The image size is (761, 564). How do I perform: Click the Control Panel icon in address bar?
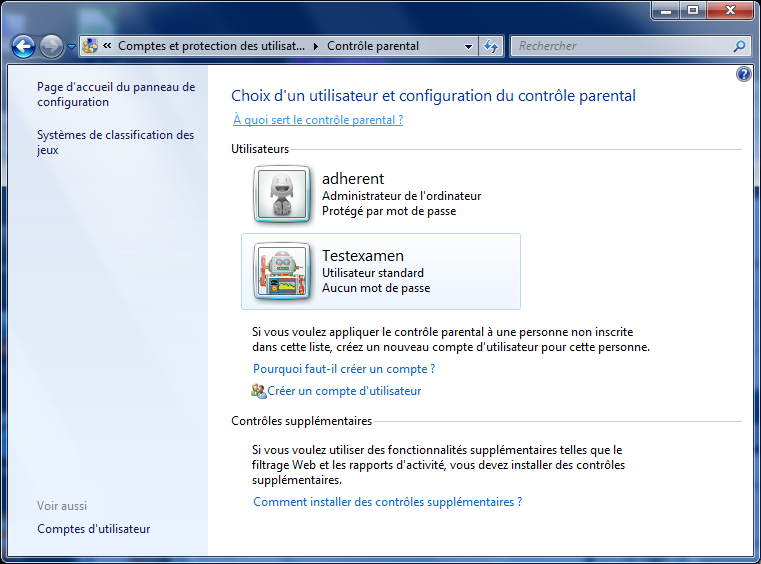coord(90,46)
